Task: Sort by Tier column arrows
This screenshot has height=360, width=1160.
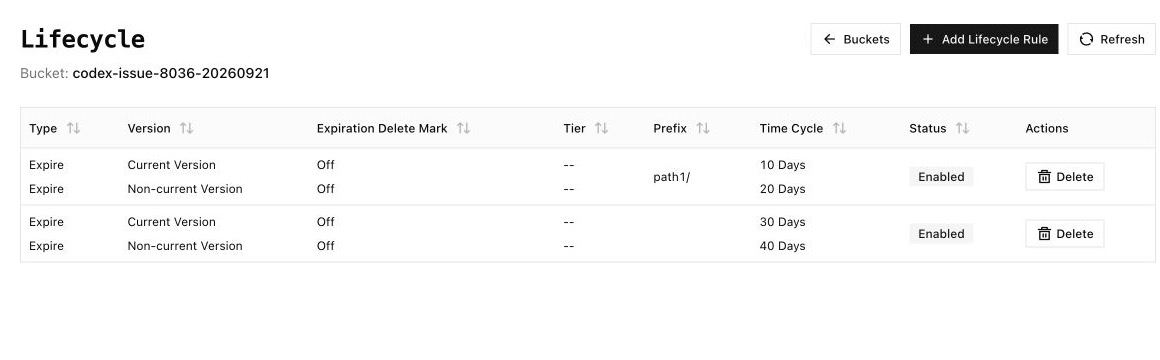Action: click(601, 128)
